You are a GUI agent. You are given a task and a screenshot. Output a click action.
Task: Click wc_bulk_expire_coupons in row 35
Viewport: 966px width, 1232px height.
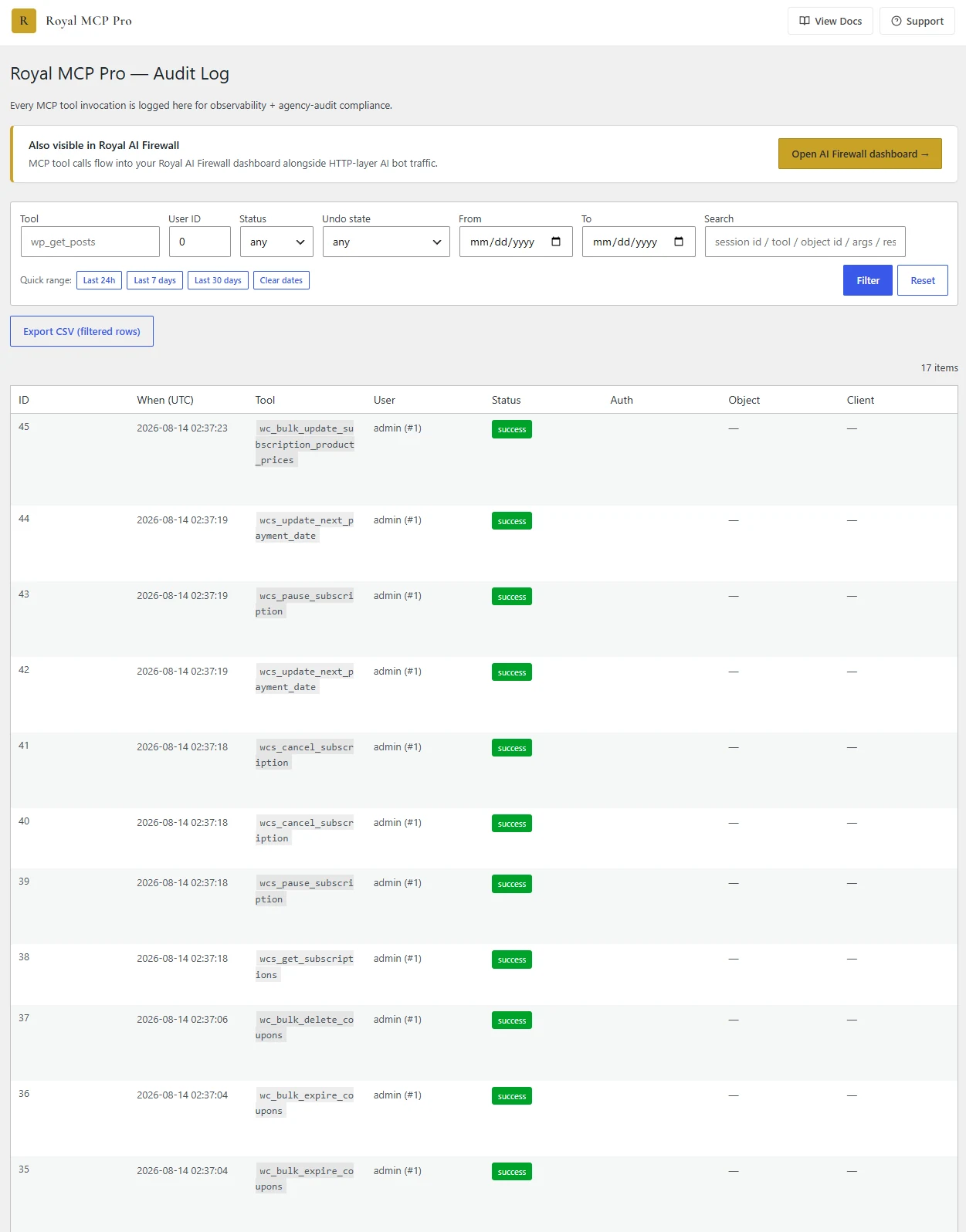click(x=305, y=1179)
